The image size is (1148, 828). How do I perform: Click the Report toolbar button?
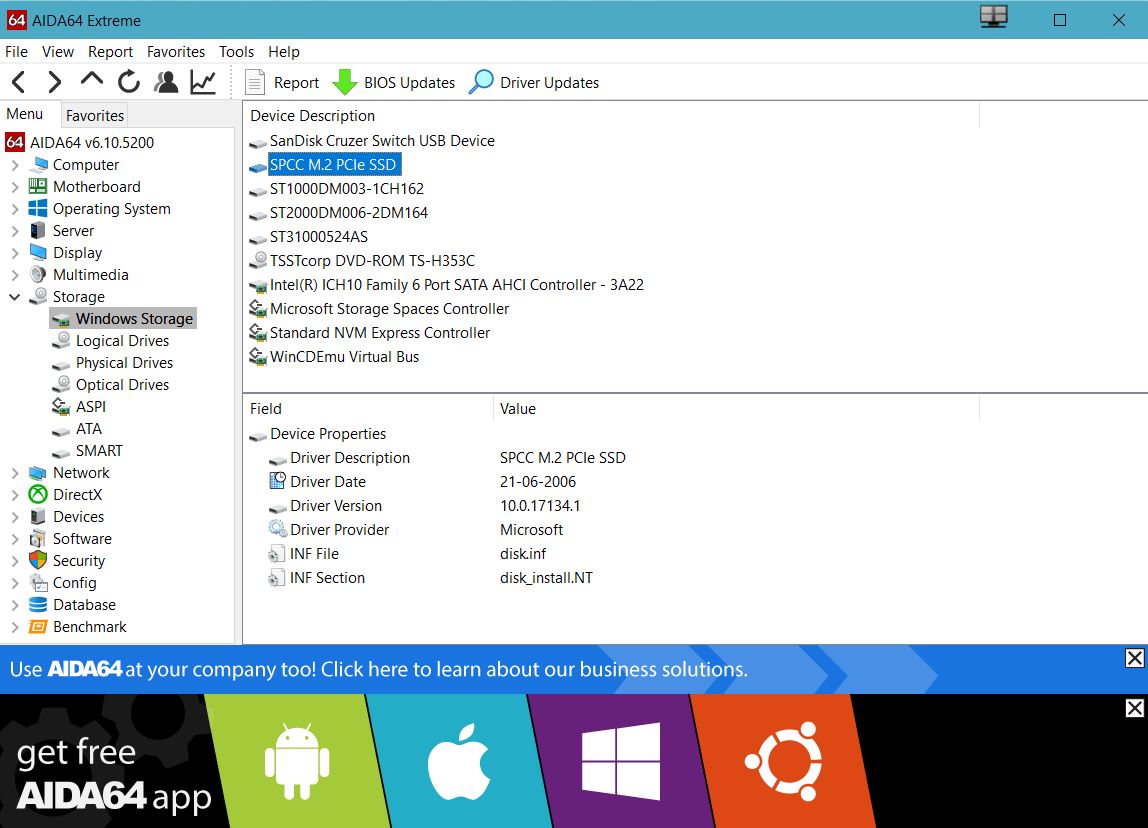tap(282, 83)
